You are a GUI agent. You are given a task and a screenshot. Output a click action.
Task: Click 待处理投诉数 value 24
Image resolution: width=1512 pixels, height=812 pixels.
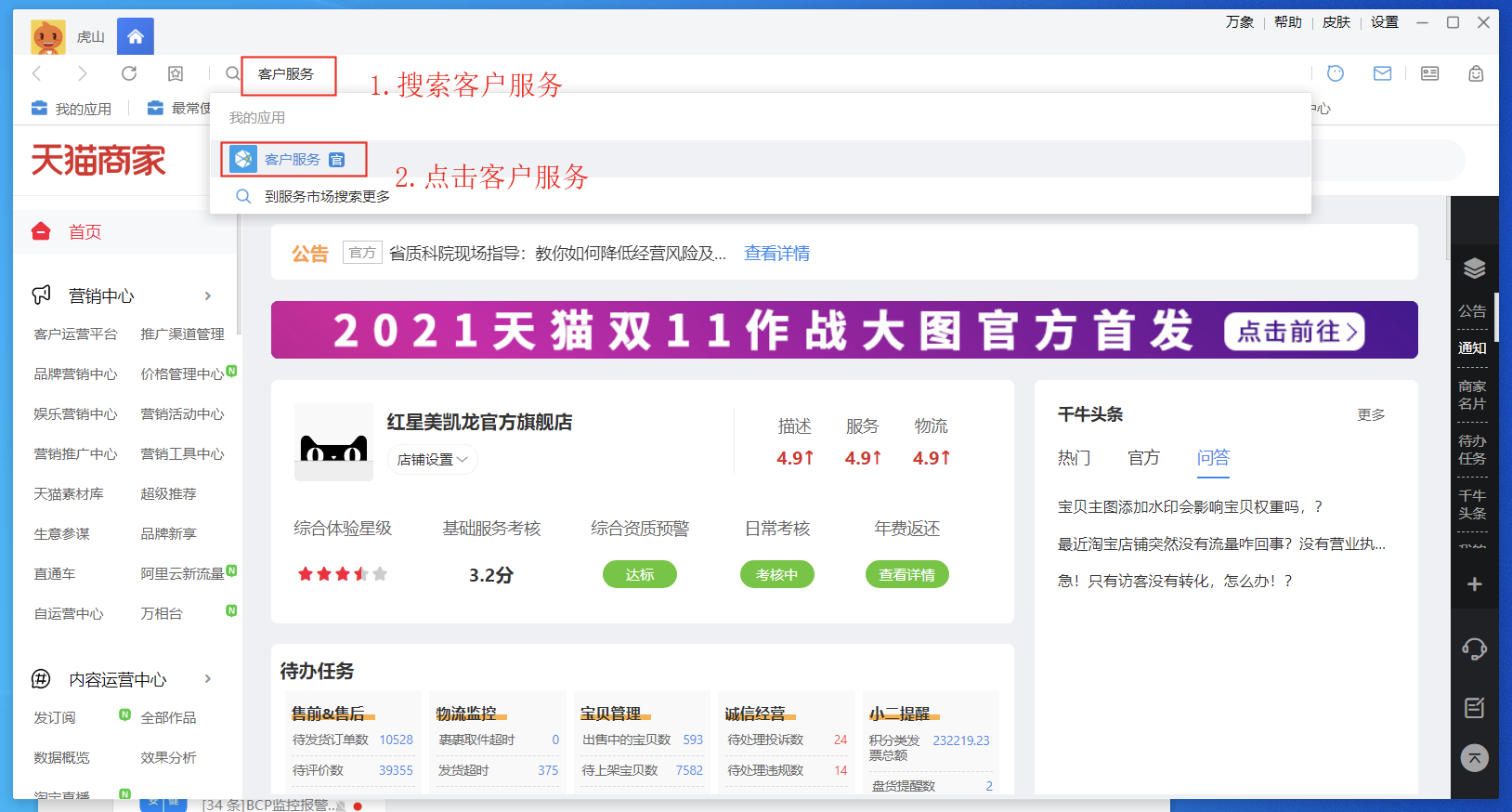(841, 740)
